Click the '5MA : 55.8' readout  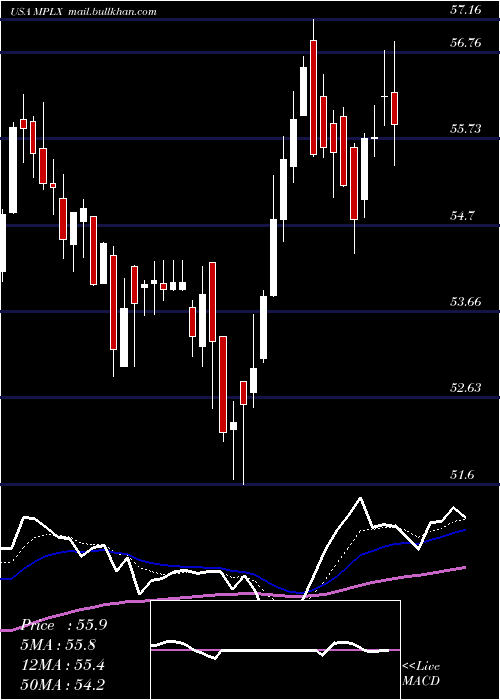pos(58,645)
